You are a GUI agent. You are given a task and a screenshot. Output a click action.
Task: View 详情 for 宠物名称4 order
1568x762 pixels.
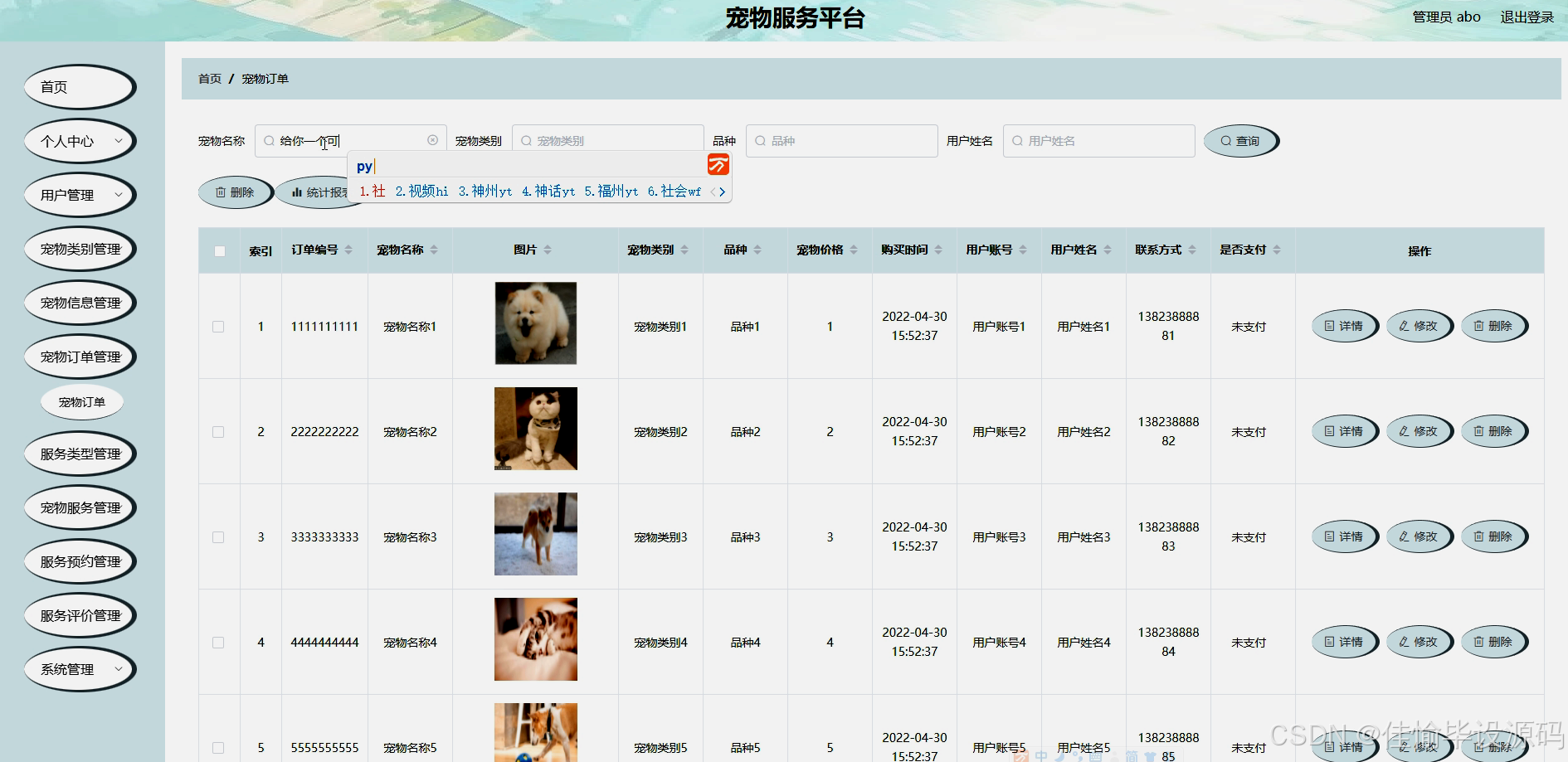point(1345,642)
